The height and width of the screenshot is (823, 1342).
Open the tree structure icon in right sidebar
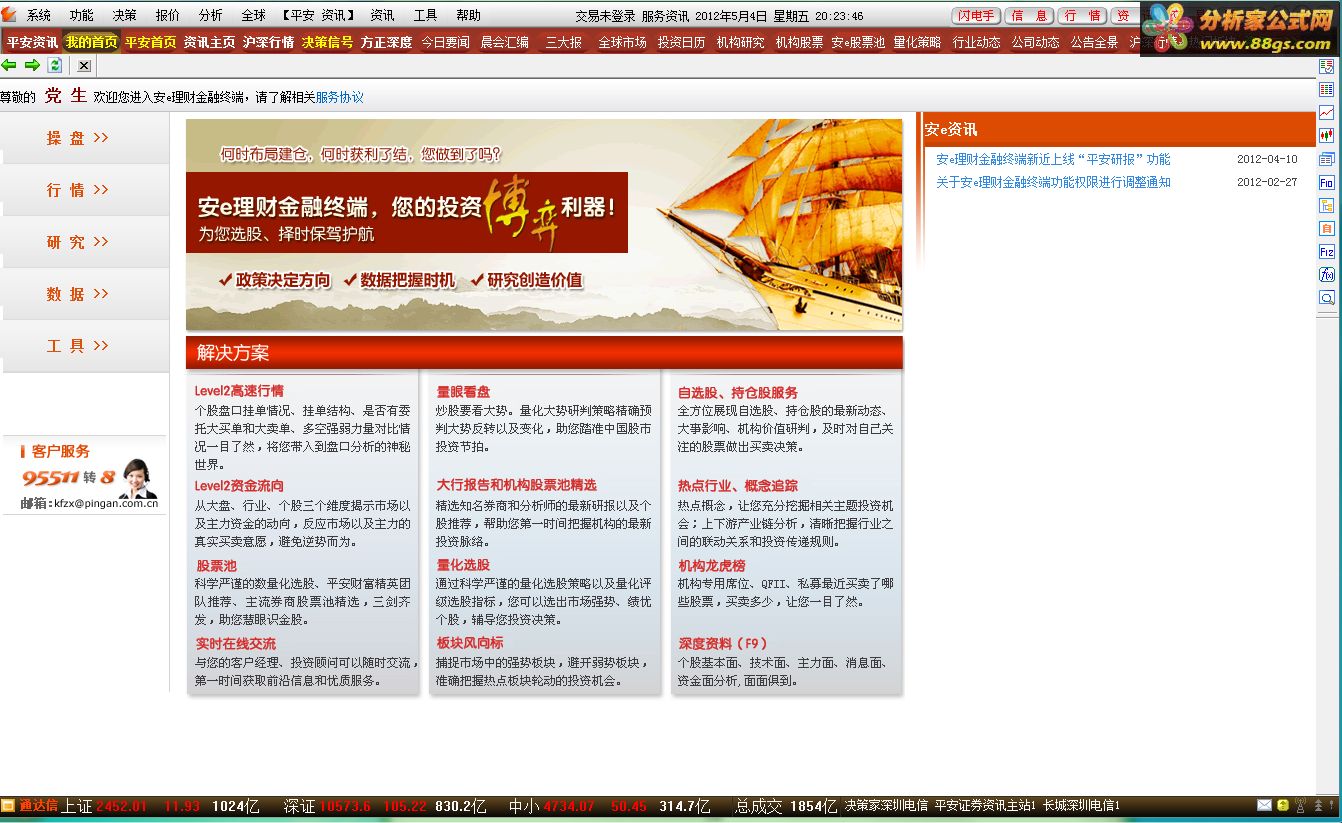click(x=1327, y=205)
